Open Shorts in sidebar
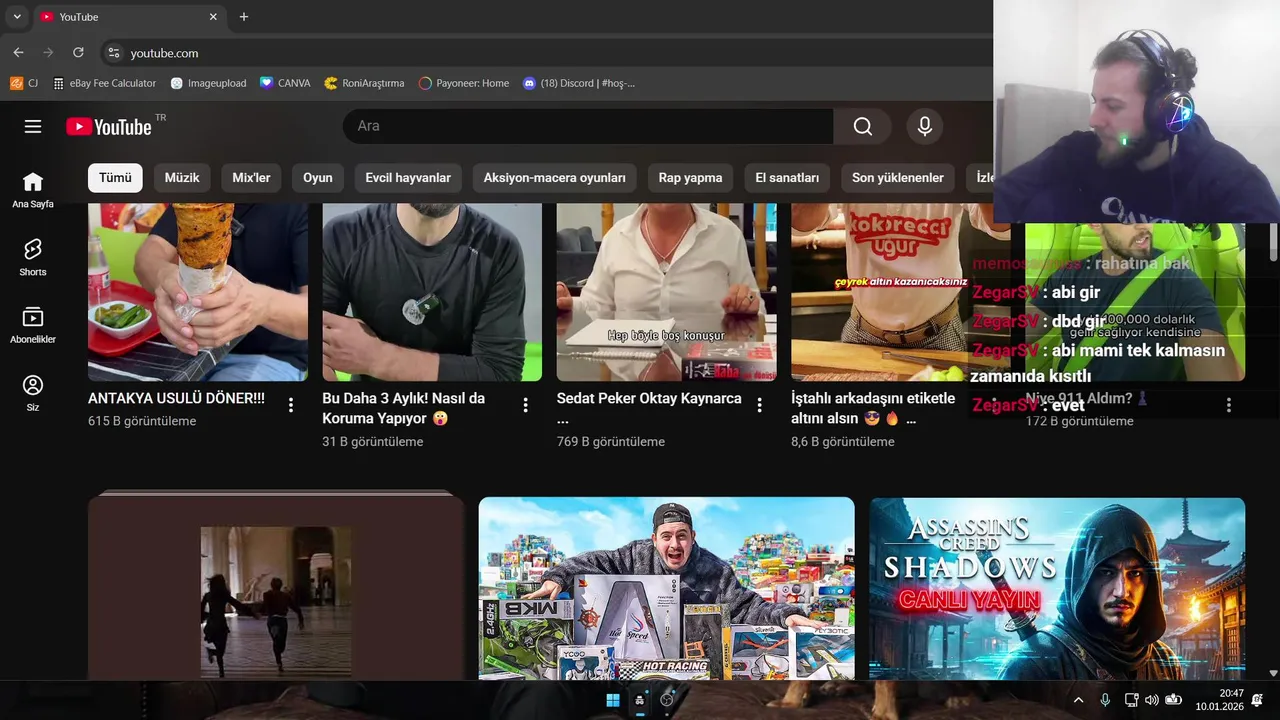The width and height of the screenshot is (1280, 720). tap(33, 257)
